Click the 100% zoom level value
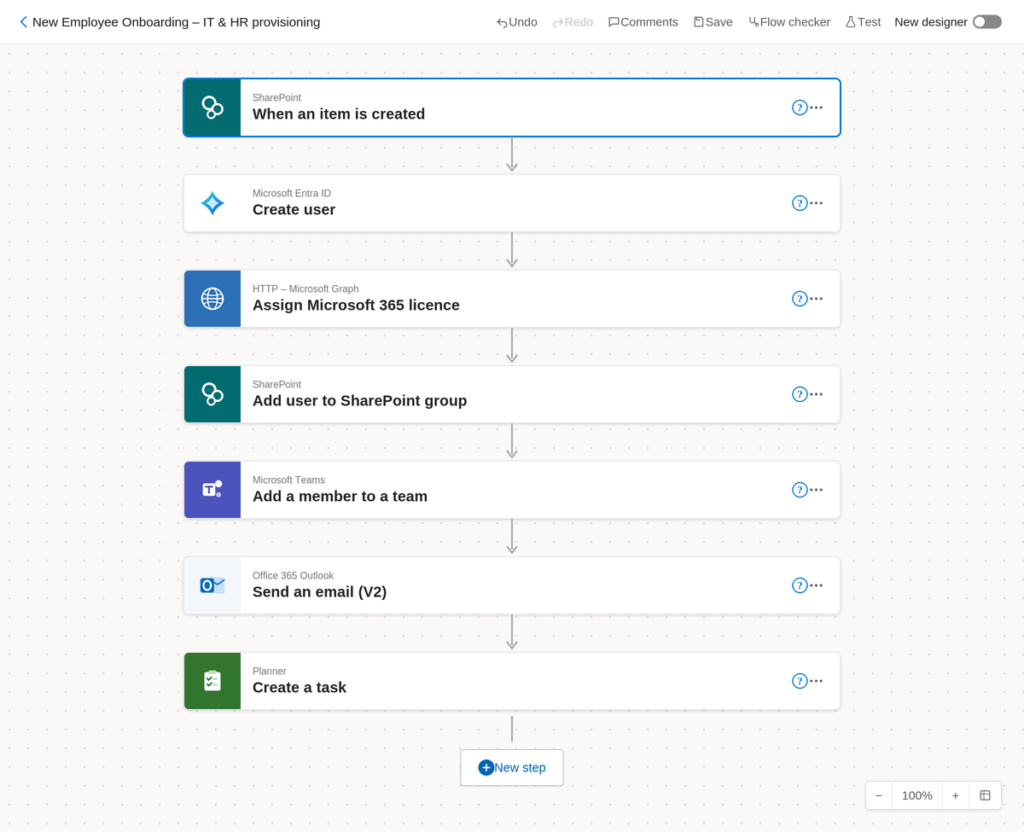The width and height of the screenshot is (1024, 832). click(917, 795)
